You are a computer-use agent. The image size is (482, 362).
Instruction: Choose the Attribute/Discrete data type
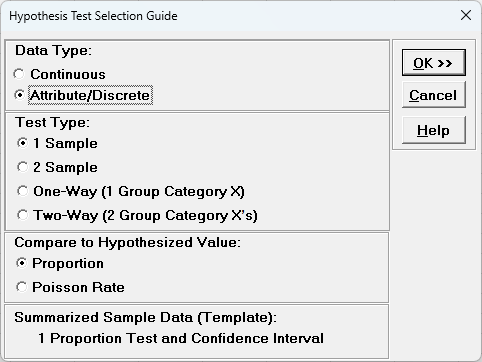point(83,95)
